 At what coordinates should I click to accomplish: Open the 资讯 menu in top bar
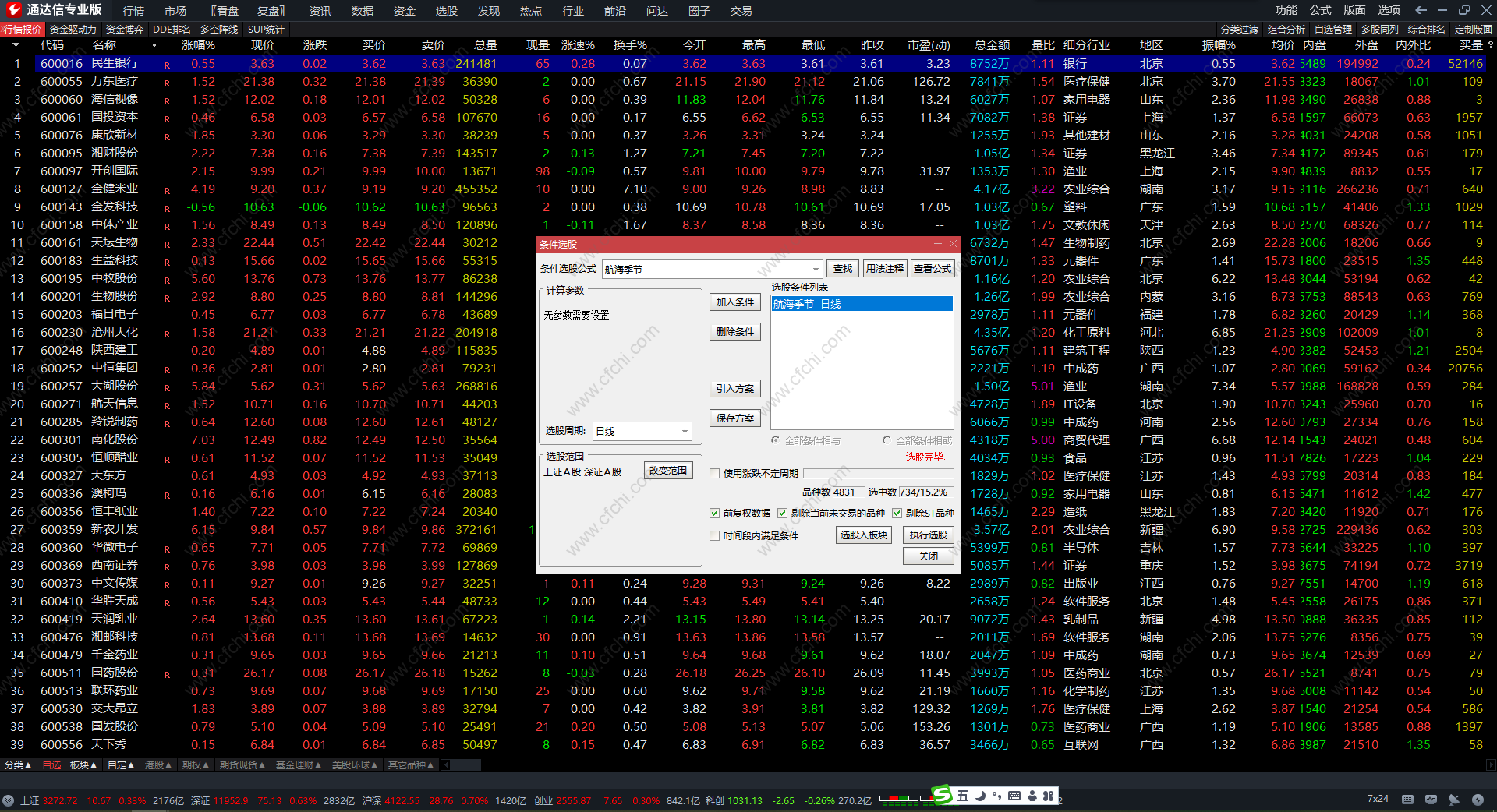point(320,11)
